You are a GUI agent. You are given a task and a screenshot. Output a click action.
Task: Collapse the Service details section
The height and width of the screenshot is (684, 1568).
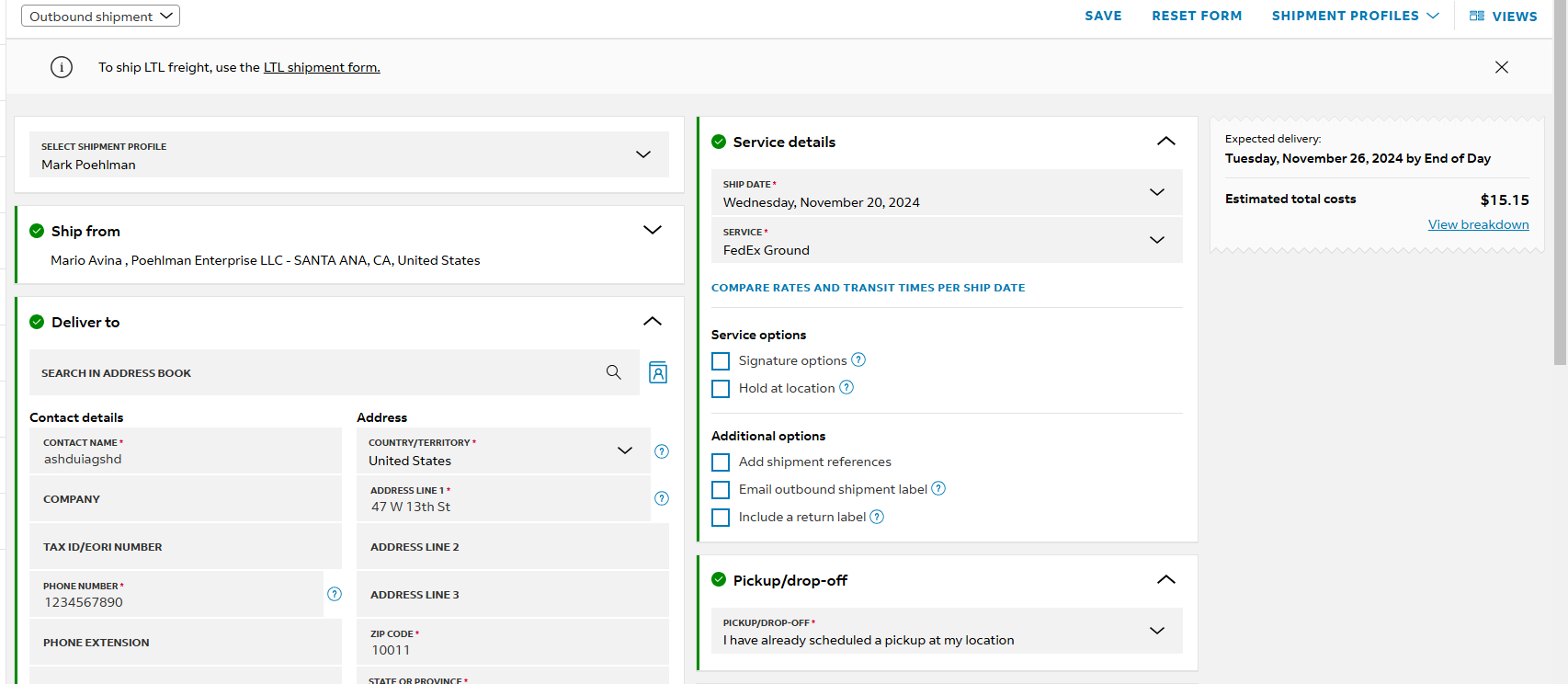click(x=1166, y=141)
